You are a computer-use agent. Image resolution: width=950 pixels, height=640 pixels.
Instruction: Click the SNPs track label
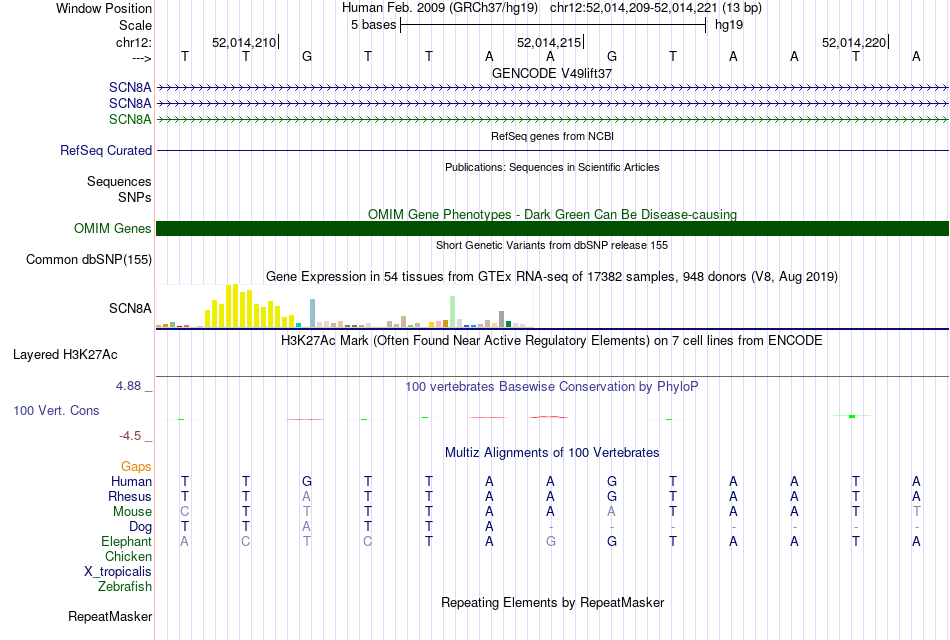coord(135,198)
